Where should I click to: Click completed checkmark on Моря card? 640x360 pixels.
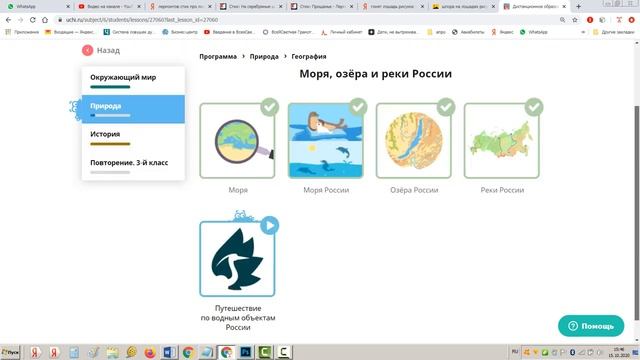tap(269, 107)
